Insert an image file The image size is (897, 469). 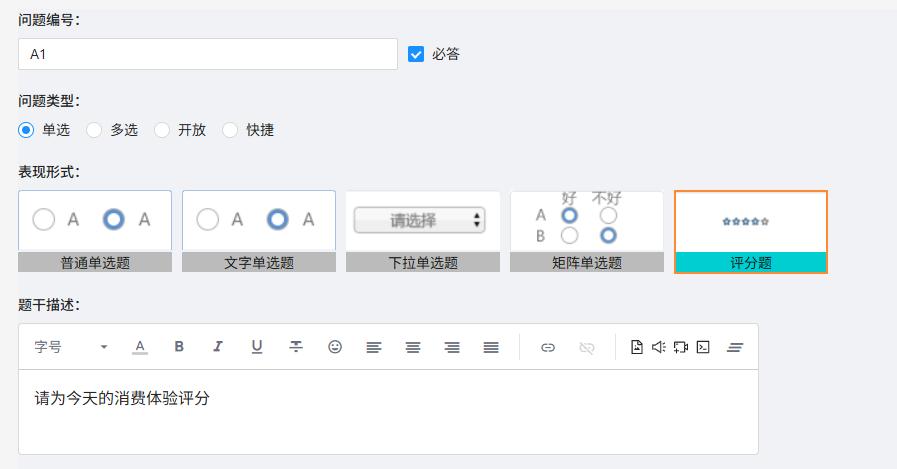637,347
